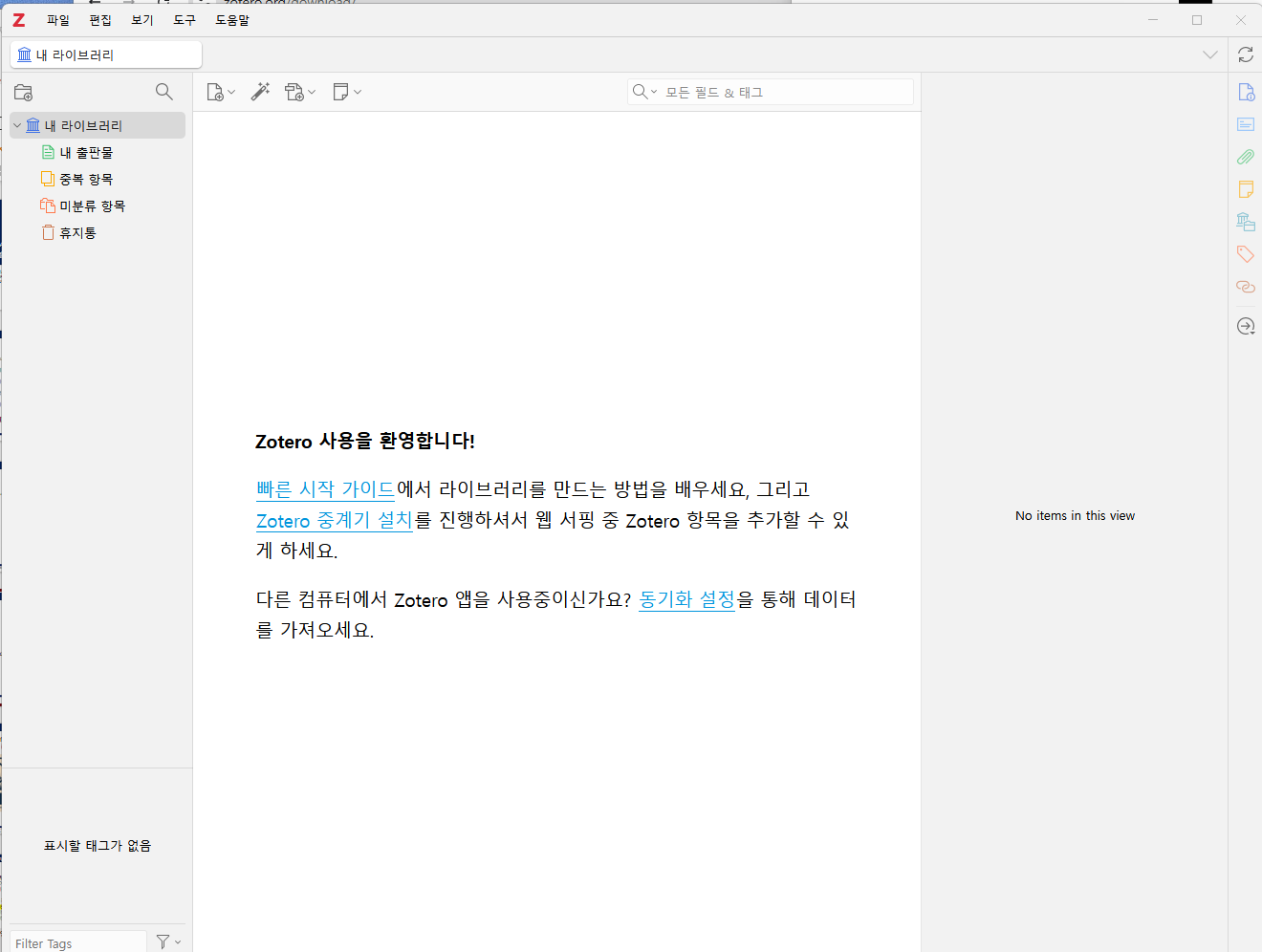Add item by identifier magic wand

pyautogui.click(x=260, y=92)
